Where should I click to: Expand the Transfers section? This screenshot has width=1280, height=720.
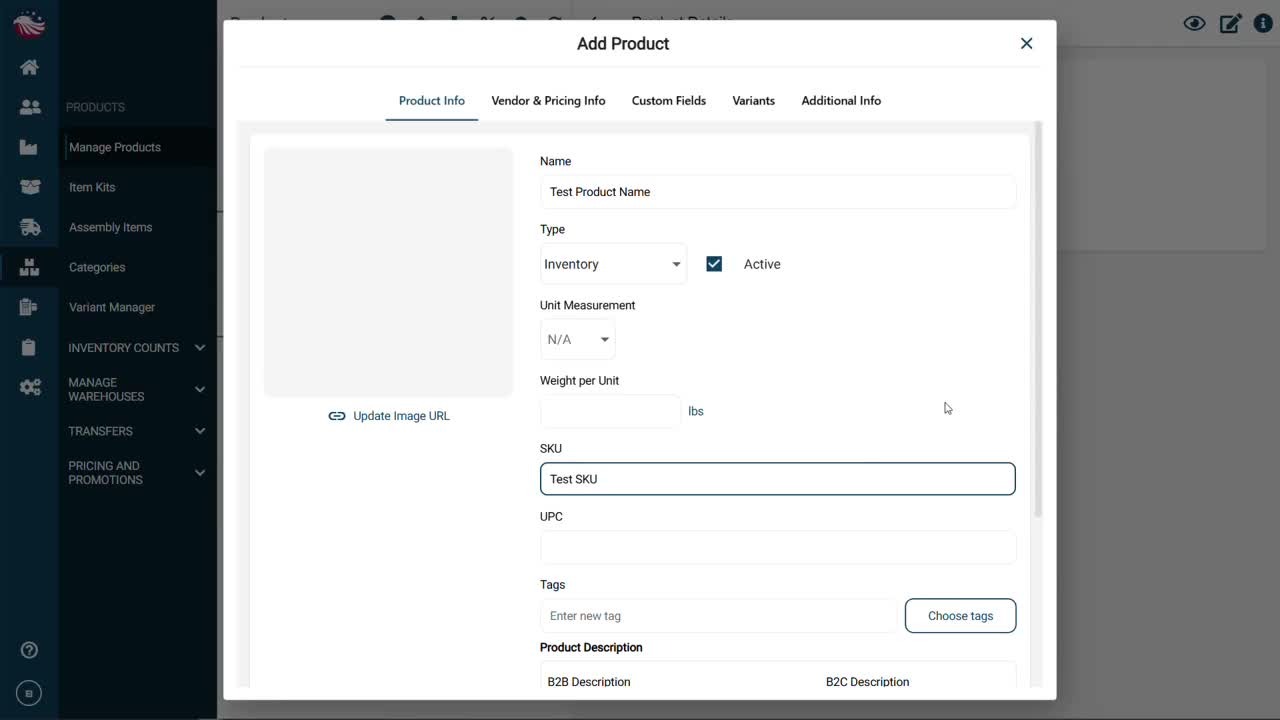(x=137, y=431)
